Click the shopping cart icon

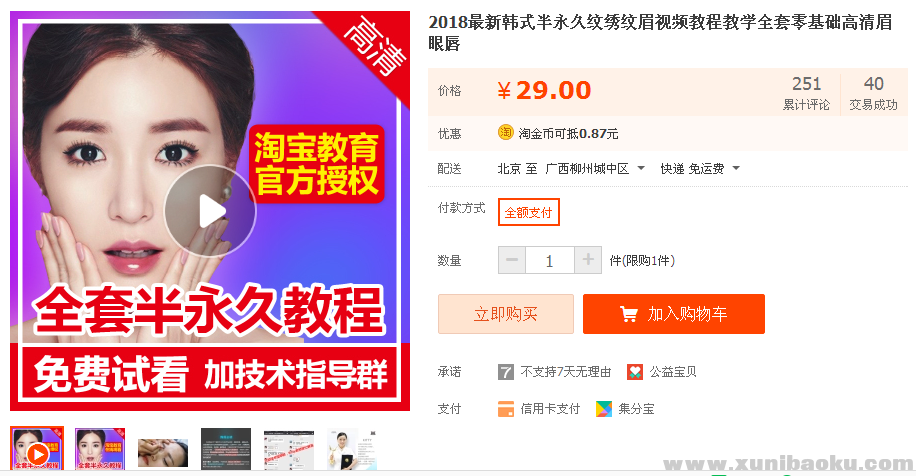pyautogui.click(x=629, y=314)
